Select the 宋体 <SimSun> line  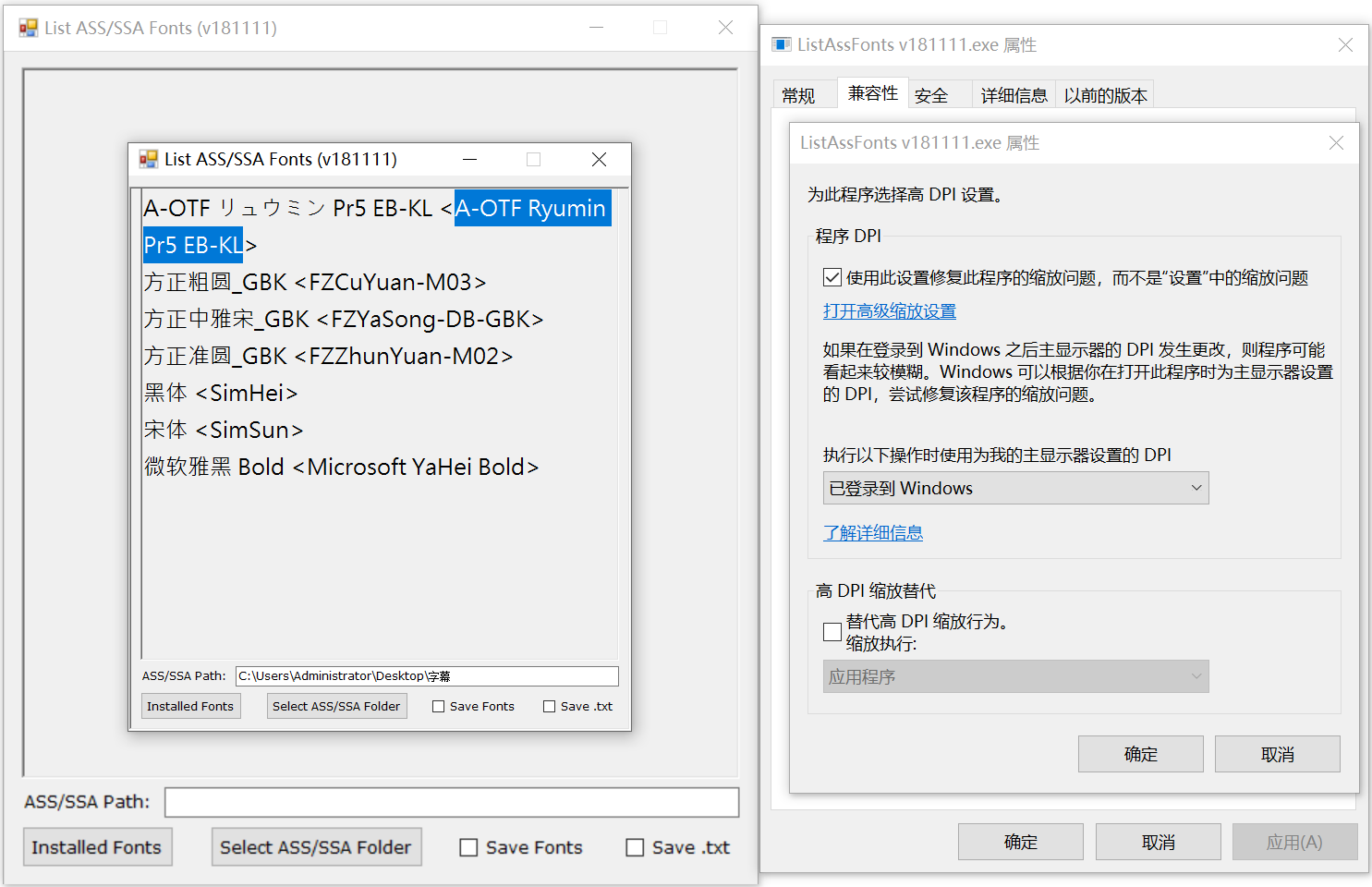(224, 430)
